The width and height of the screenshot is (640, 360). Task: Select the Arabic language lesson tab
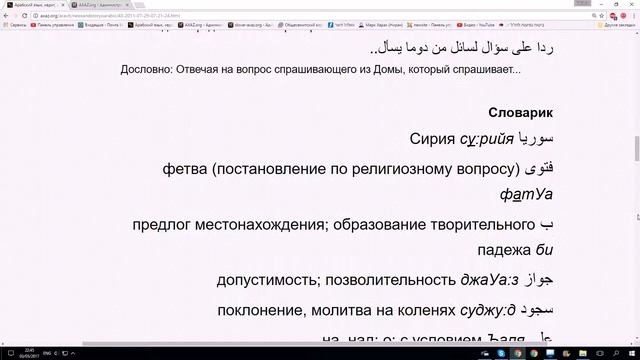point(35,5)
